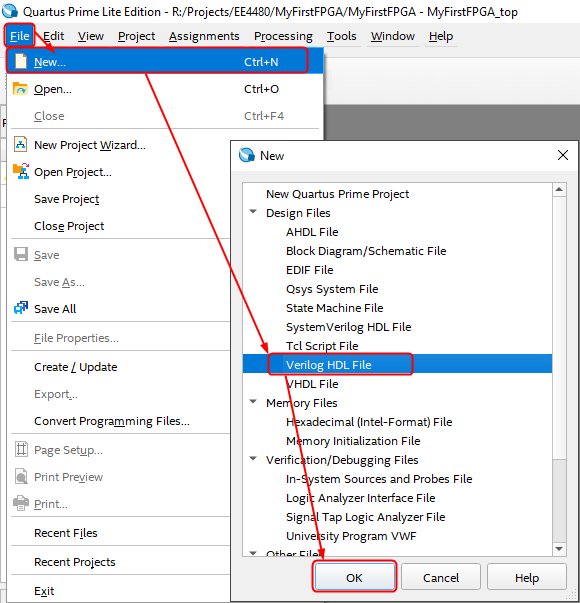Close the New dialog with X
Viewport: 580px width, 603px height.
[563, 155]
